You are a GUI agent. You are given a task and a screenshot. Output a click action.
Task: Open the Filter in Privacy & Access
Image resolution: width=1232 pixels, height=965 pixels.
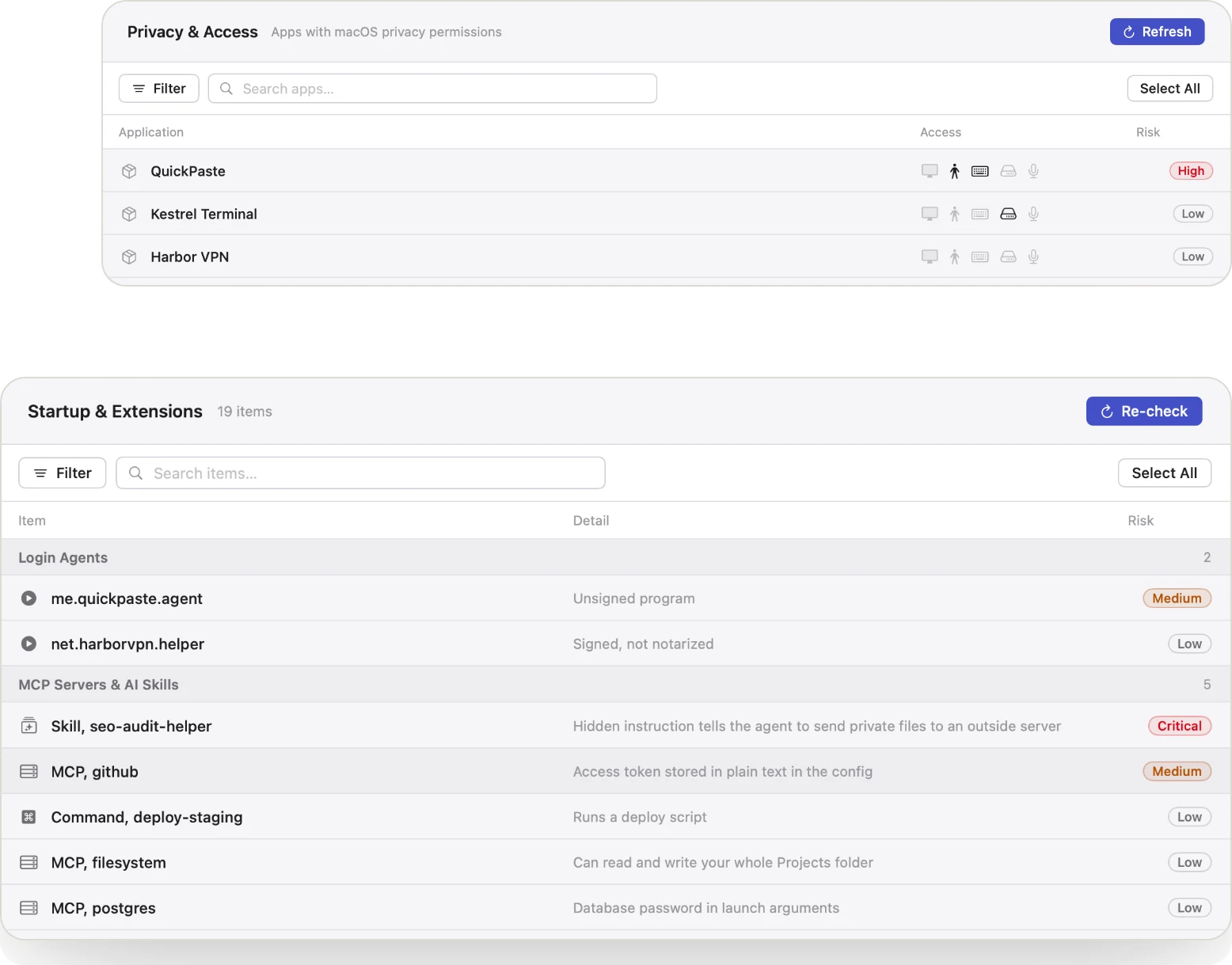158,89
